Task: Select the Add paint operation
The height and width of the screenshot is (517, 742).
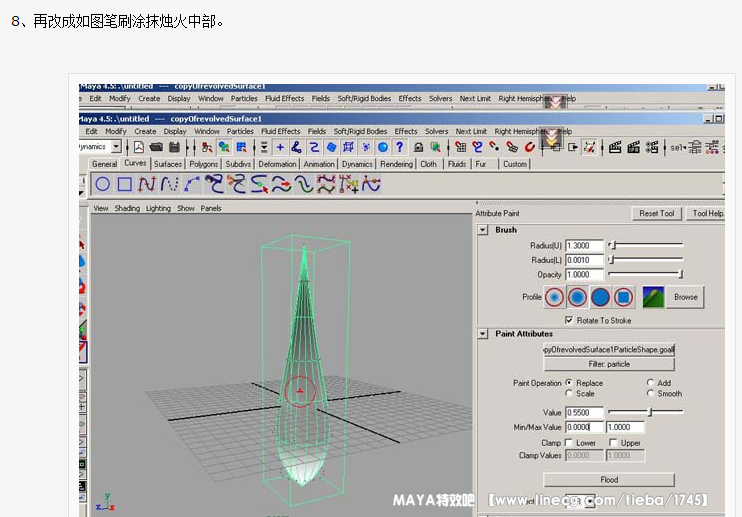Action: pos(651,383)
